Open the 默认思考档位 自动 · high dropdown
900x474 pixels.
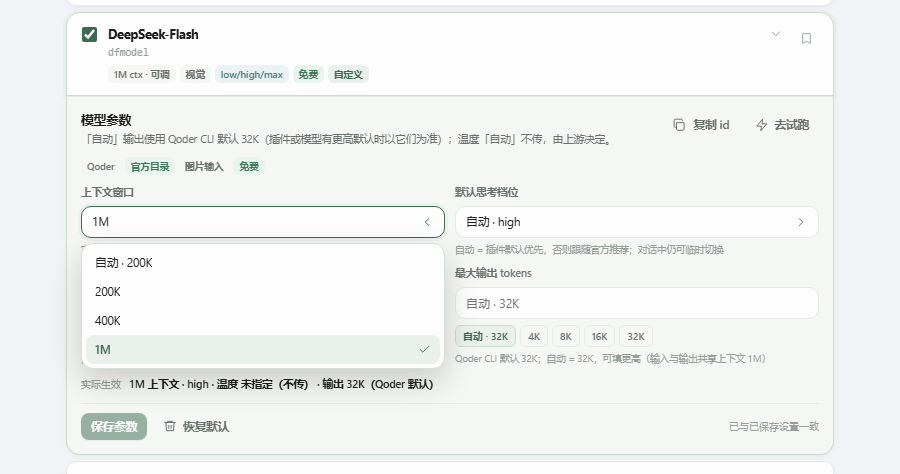(637, 222)
